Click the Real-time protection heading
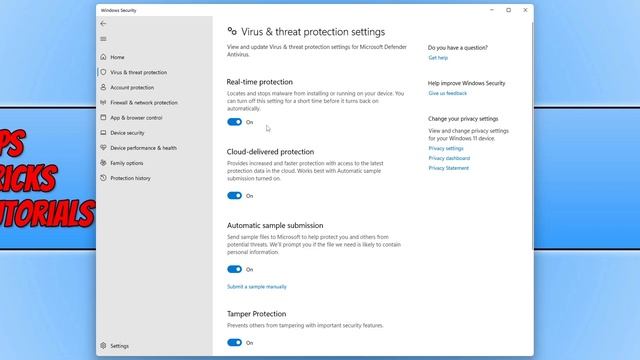 click(x=260, y=82)
